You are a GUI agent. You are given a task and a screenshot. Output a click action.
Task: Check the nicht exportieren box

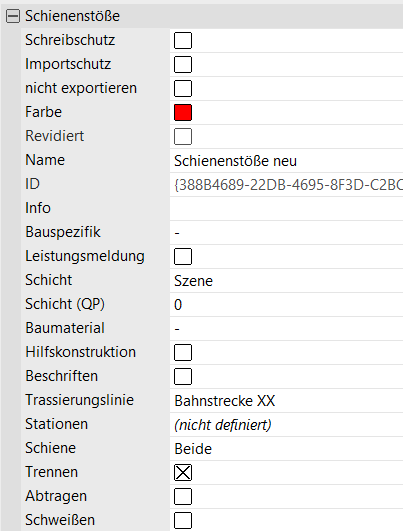[183, 88]
